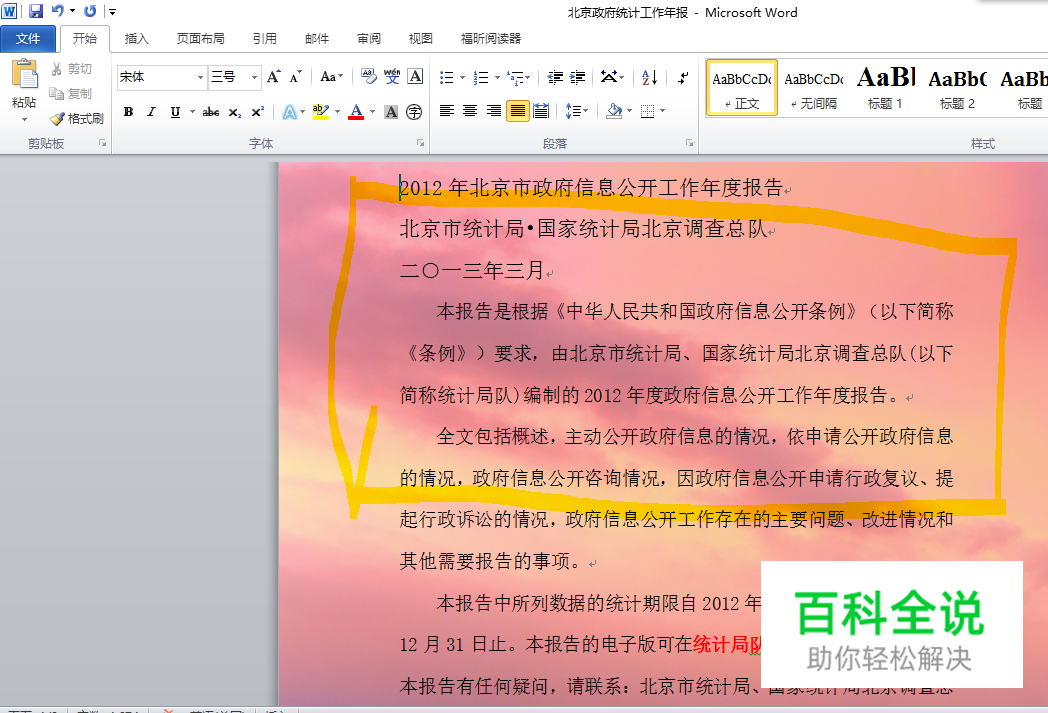
Task: Open the font size dropdown (三号)
Action: click(254, 78)
